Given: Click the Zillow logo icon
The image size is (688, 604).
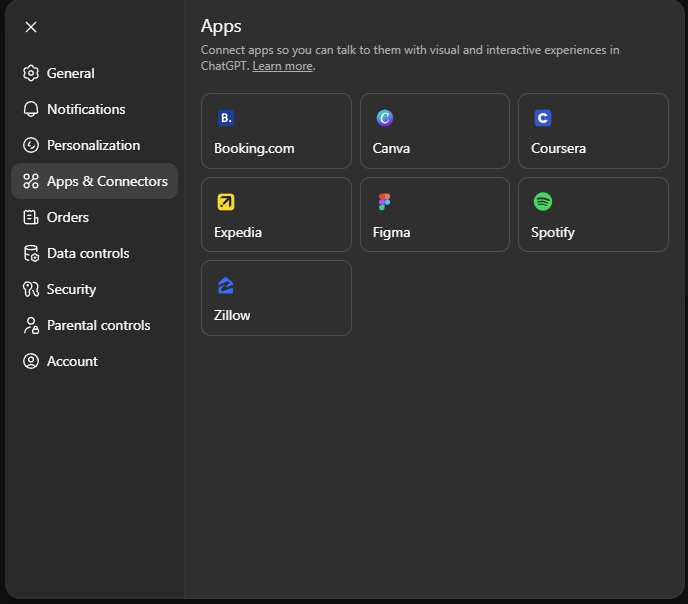Looking at the screenshot, I should click(x=226, y=285).
